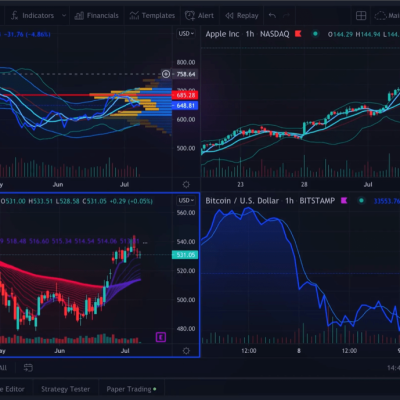Open the Strategy Tester tab
Screen dimensions: 400x400
pyautogui.click(x=65, y=389)
